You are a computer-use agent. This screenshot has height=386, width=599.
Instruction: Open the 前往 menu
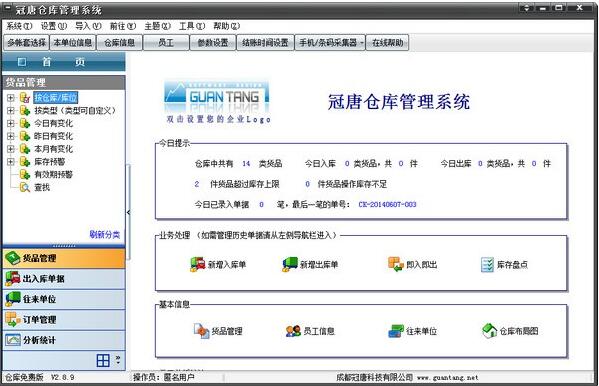point(123,26)
